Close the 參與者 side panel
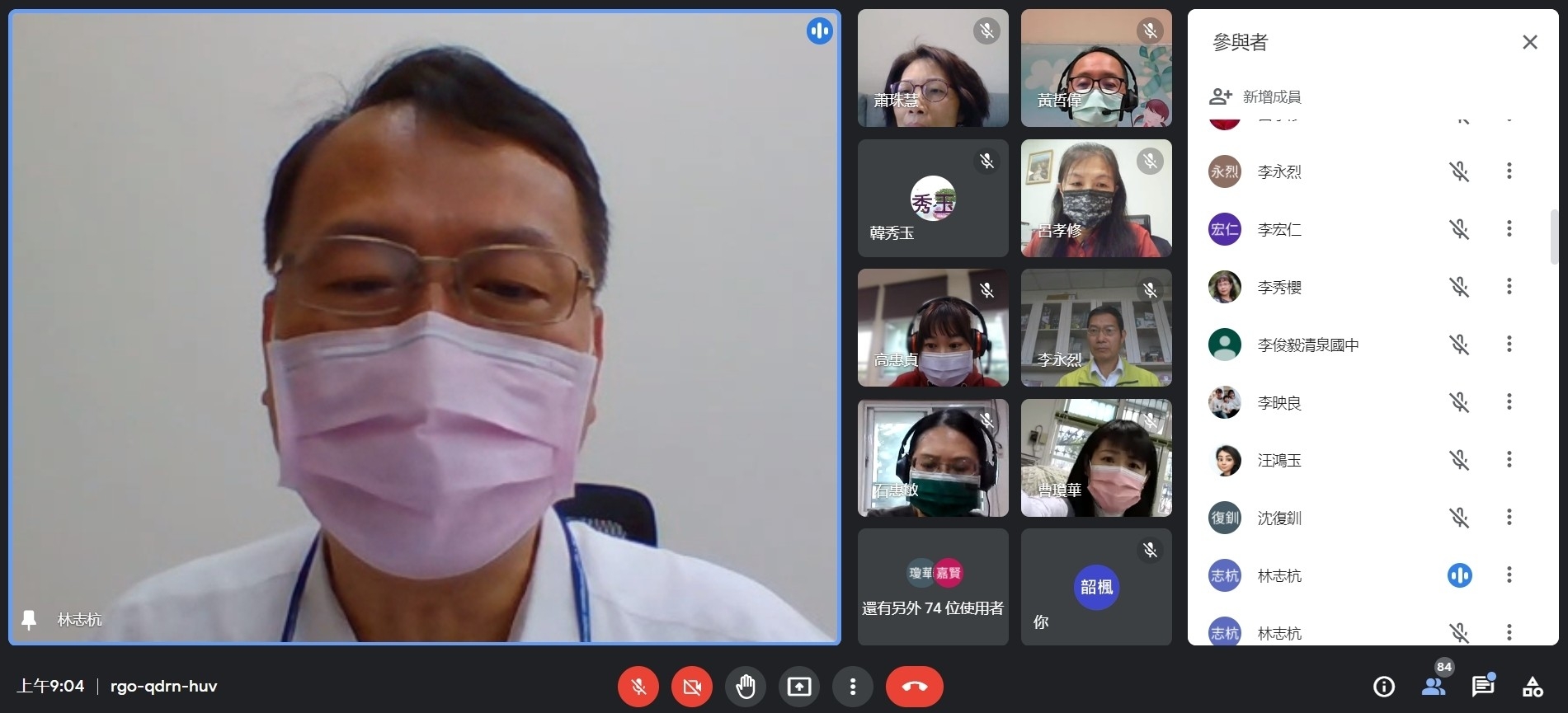Viewport: 1568px width, 713px height. click(x=1529, y=42)
